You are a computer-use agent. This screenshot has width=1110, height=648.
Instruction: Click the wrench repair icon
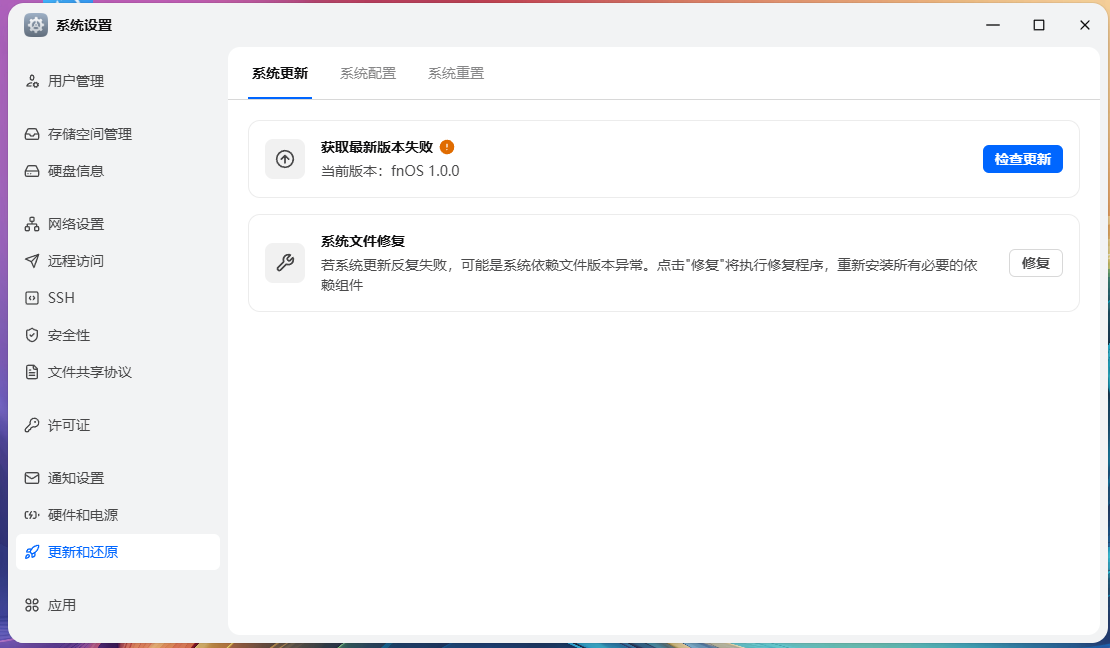coord(285,263)
